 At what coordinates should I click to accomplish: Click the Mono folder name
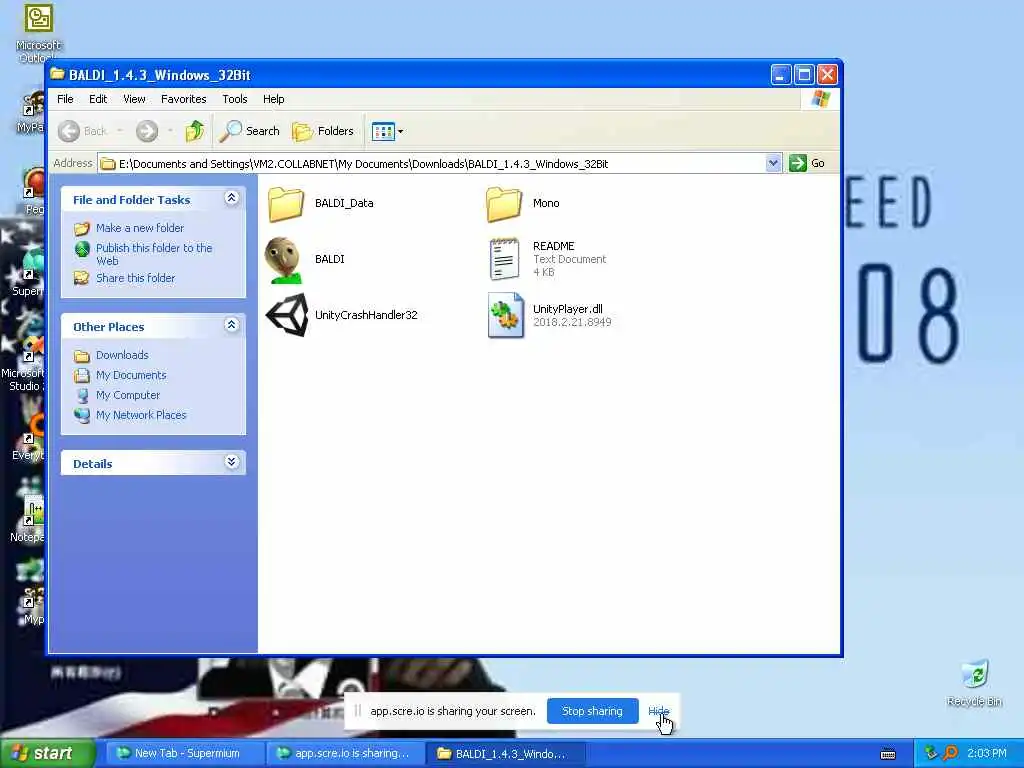point(546,203)
